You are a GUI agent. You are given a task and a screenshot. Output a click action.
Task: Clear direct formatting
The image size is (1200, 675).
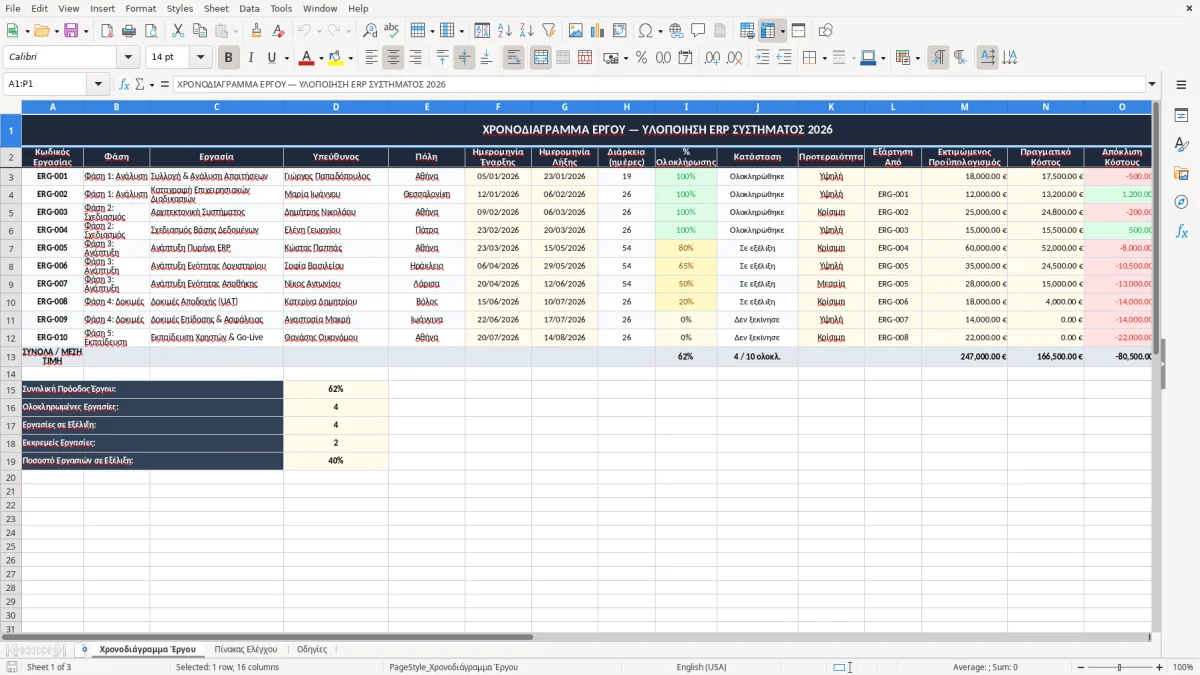(x=278, y=31)
